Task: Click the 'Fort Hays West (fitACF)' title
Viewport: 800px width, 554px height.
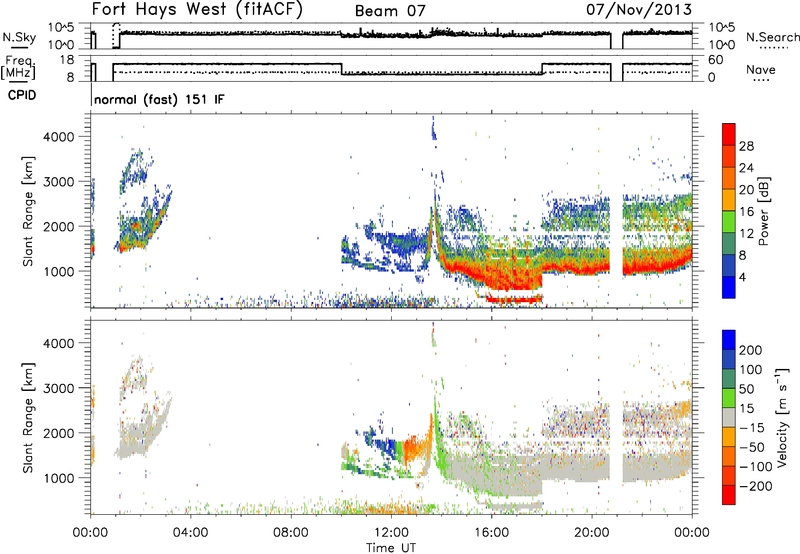Action: [197, 10]
